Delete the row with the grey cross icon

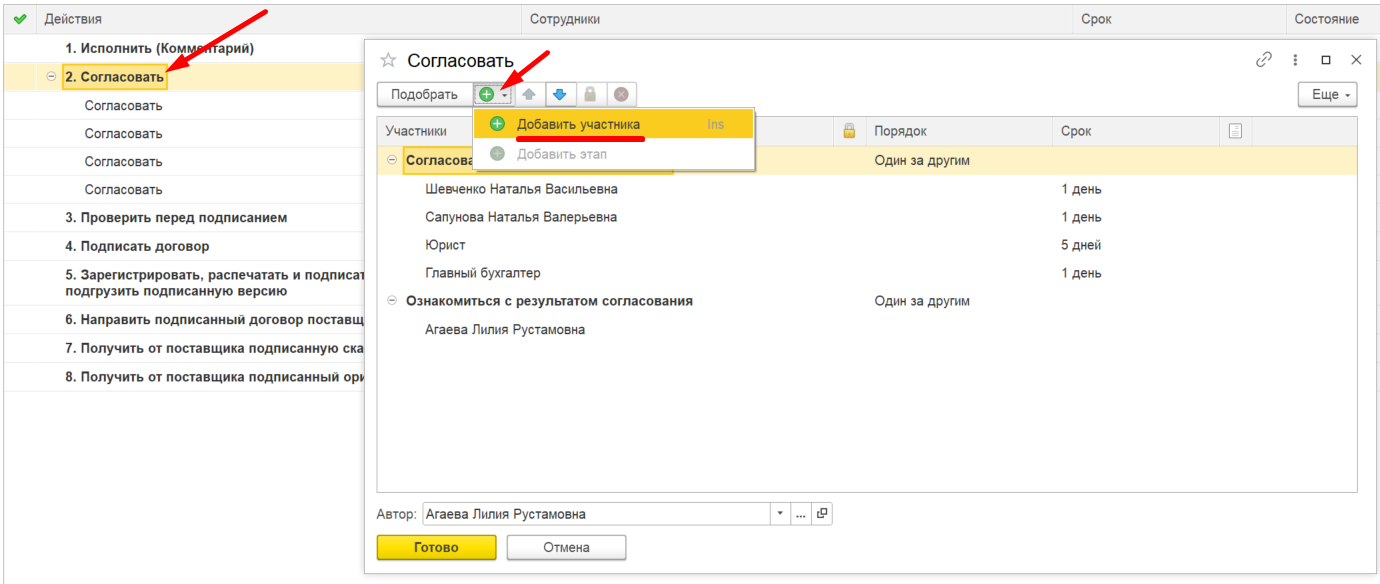[621, 94]
